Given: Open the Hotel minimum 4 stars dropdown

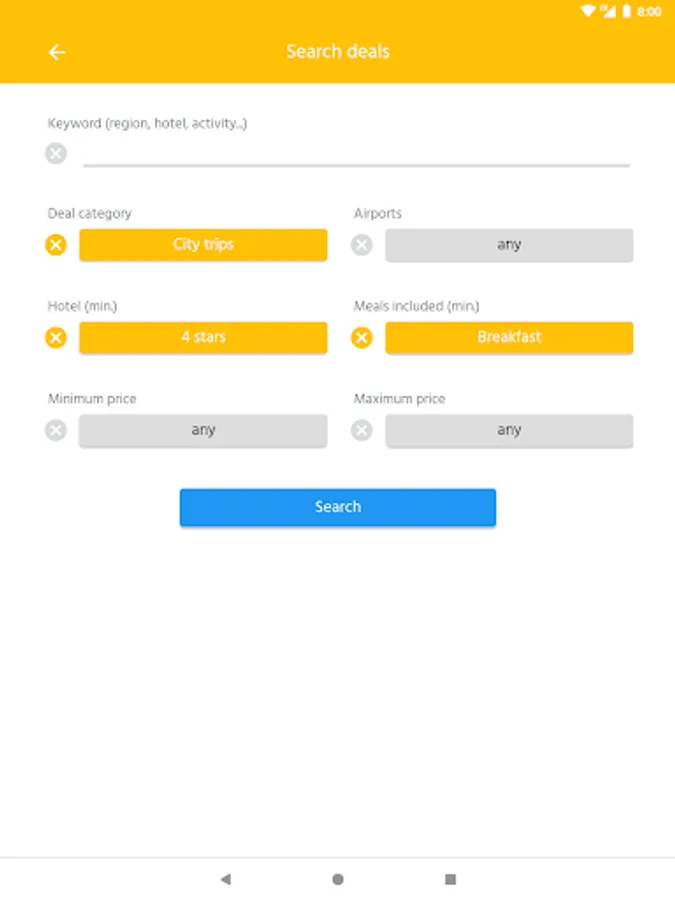Looking at the screenshot, I should point(203,338).
